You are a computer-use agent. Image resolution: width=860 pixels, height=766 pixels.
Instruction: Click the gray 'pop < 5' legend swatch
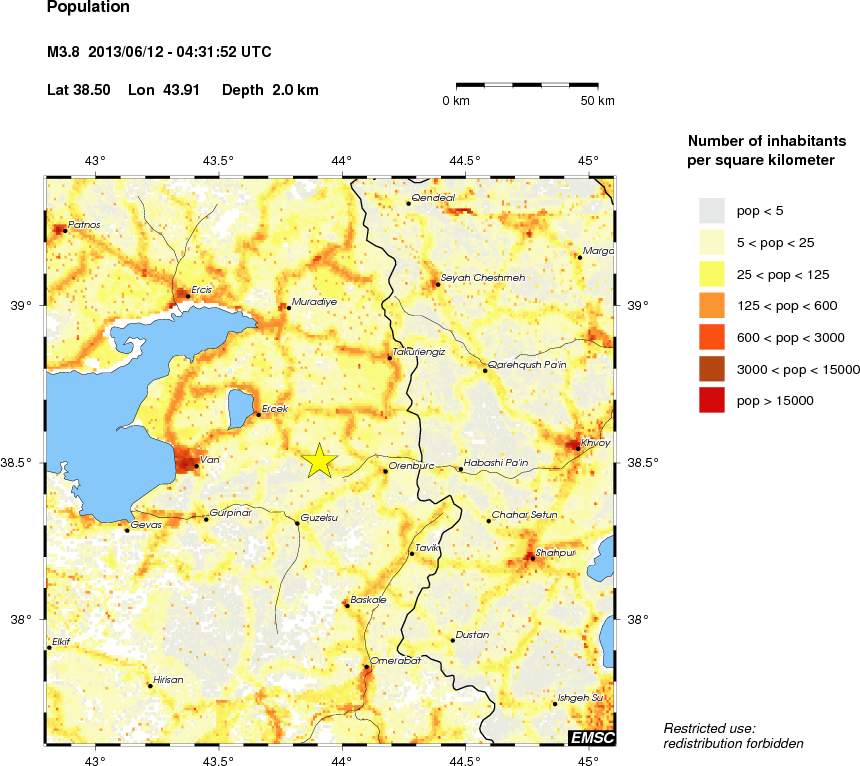tap(711, 210)
